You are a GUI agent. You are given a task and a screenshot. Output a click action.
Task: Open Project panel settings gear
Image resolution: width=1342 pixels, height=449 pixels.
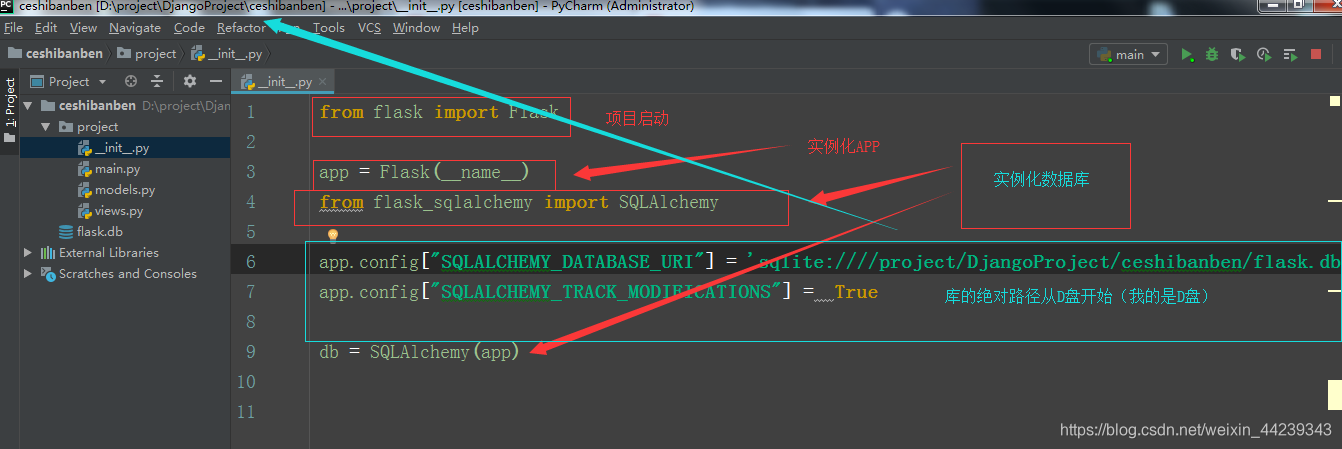(x=190, y=81)
